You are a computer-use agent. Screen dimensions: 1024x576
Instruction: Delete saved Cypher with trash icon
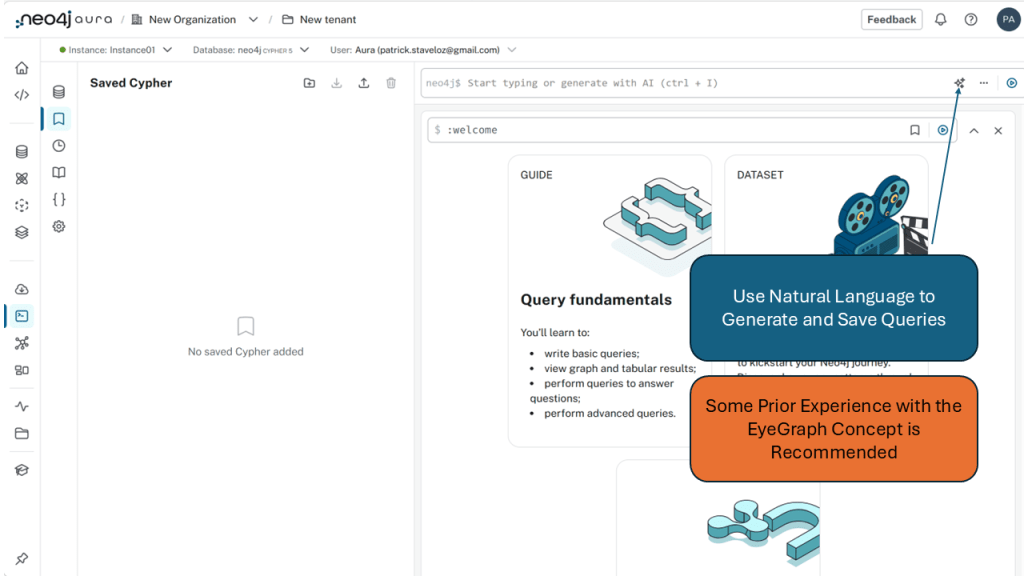tap(391, 83)
